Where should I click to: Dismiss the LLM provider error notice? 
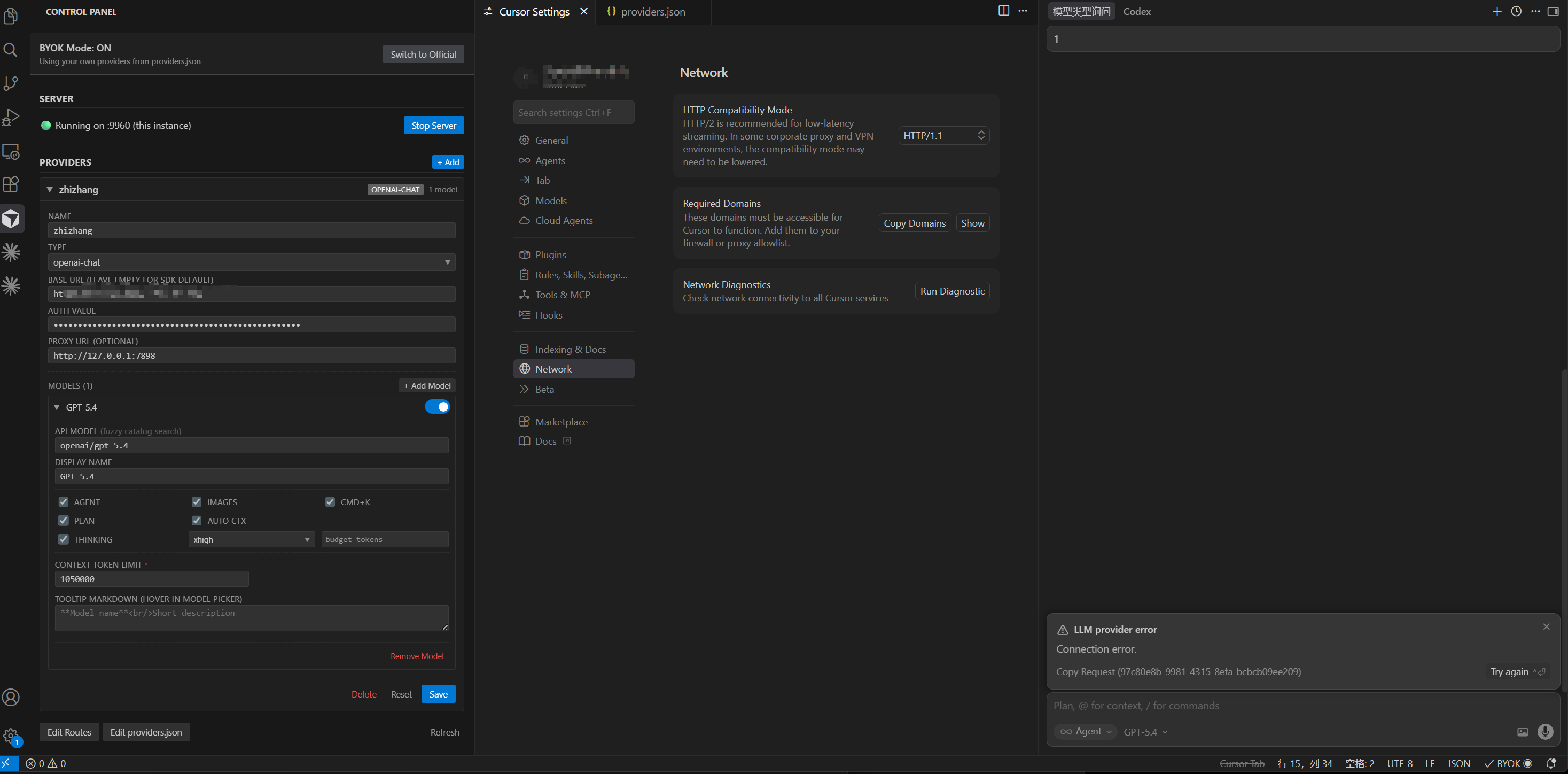click(1546, 626)
